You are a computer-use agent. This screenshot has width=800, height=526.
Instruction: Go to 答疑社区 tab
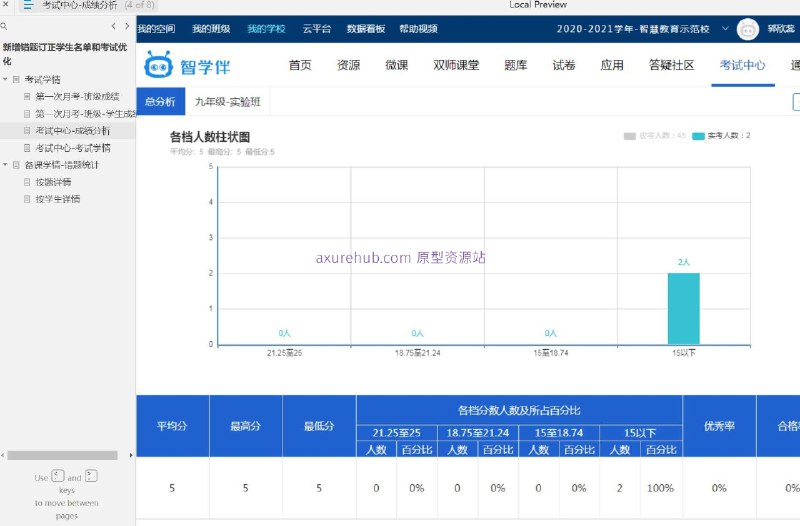click(x=671, y=65)
